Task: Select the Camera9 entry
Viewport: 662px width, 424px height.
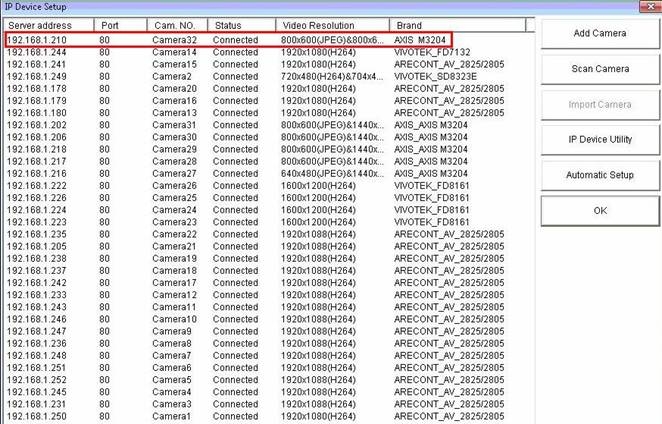Action: click(172, 332)
